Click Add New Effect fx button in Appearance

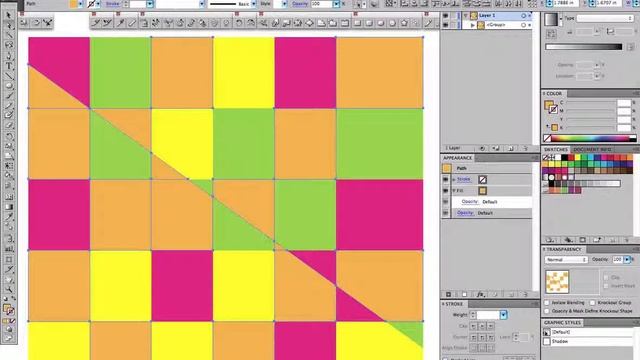(x=480, y=294)
